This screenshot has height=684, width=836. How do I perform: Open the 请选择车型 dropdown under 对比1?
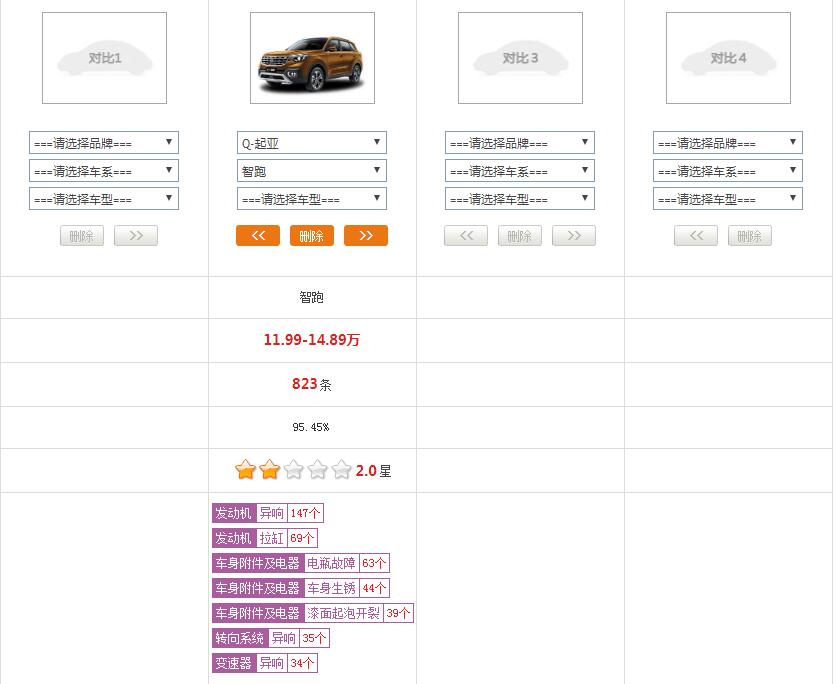pyautogui.click(x=104, y=199)
